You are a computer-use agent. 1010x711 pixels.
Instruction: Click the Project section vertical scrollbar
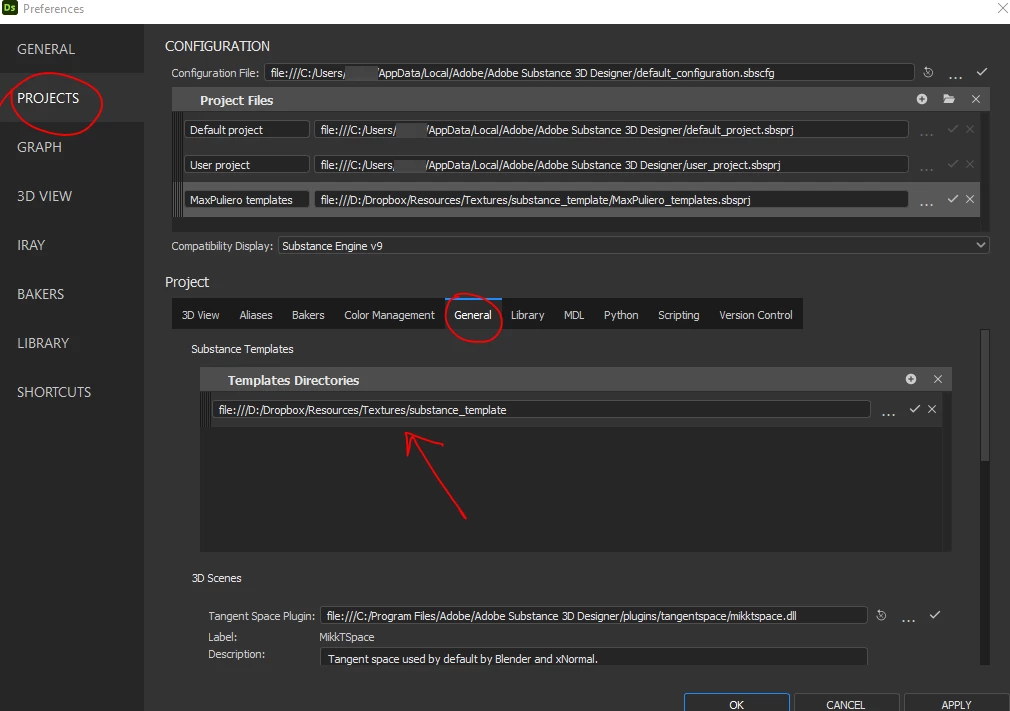point(984,395)
